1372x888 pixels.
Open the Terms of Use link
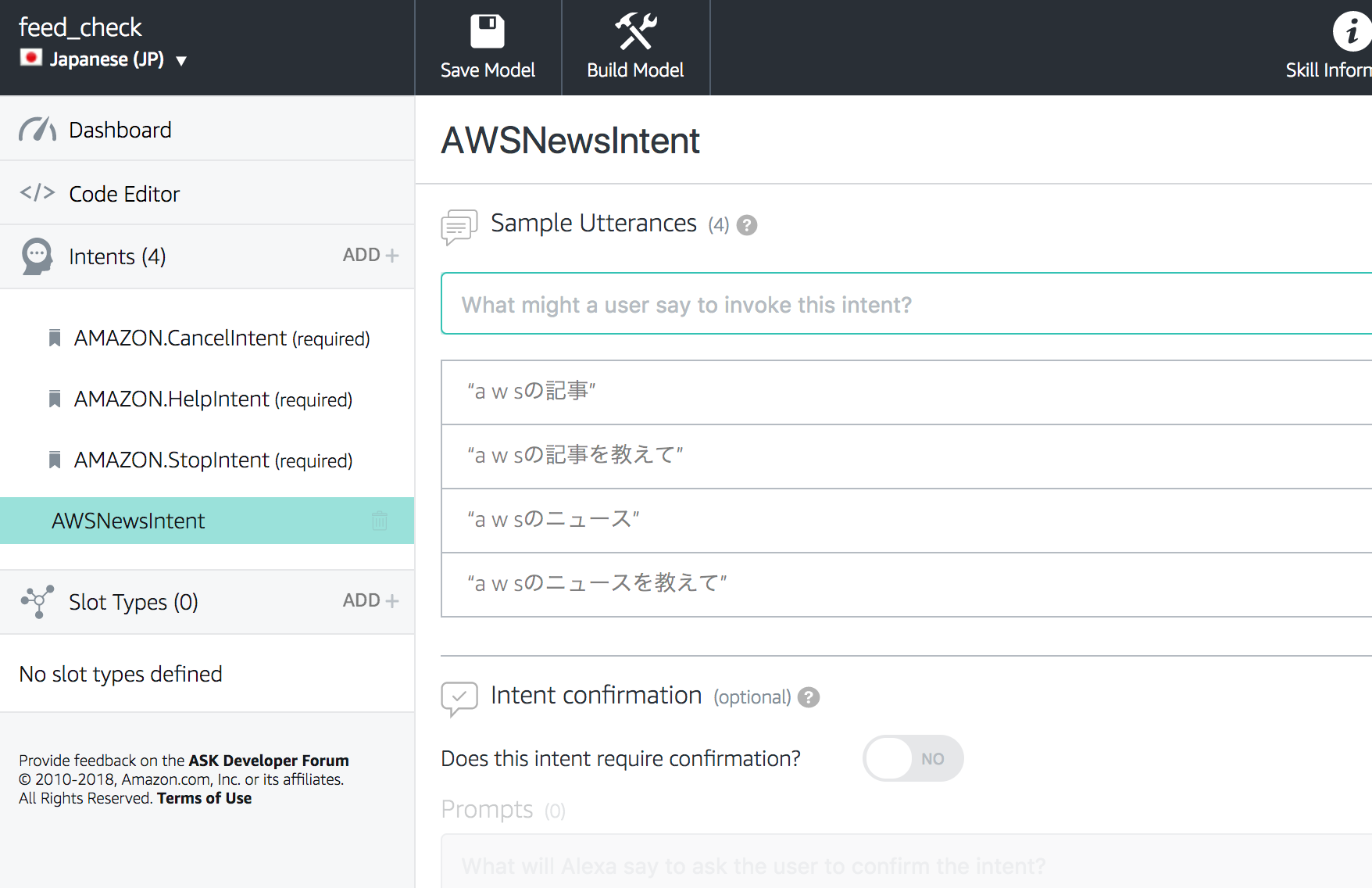205,798
